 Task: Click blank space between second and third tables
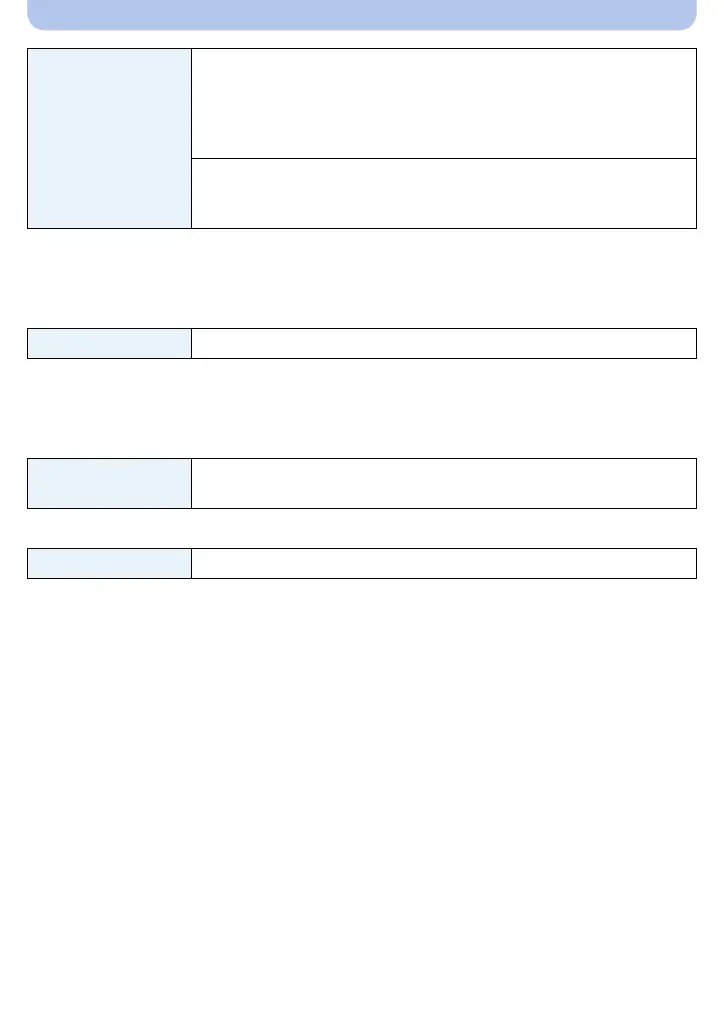[361, 409]
